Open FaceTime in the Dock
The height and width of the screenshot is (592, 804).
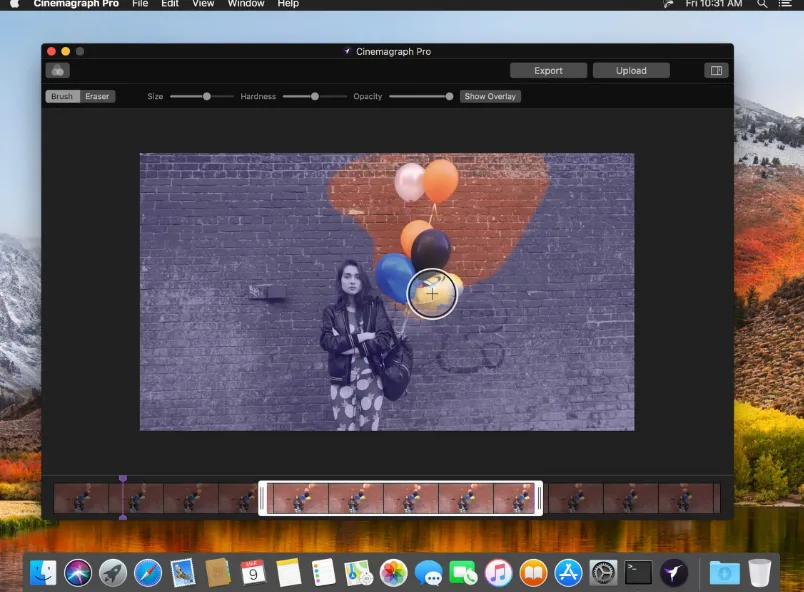463,573
